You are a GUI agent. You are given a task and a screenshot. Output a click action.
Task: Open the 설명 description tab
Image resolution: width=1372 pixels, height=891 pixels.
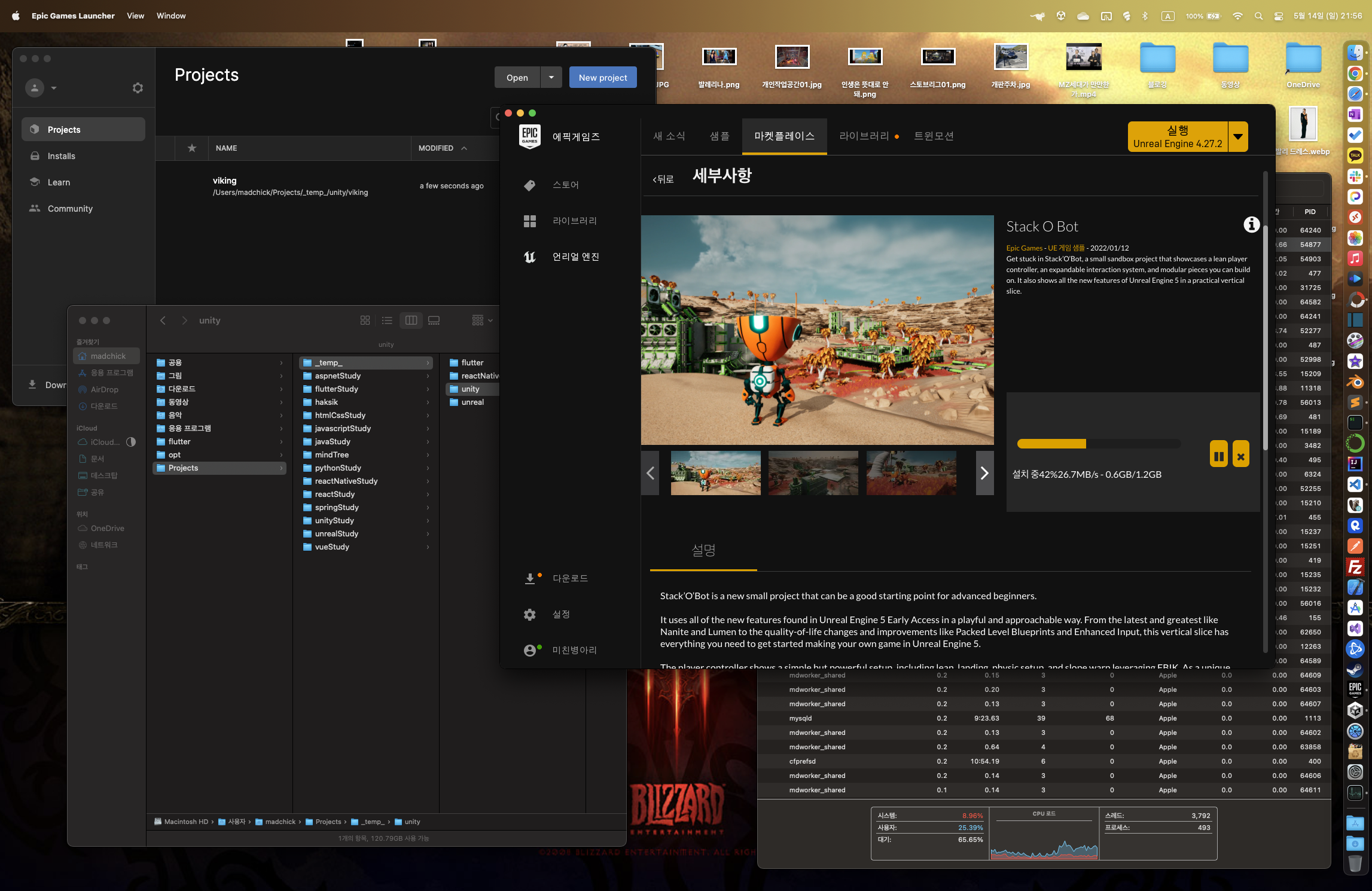tap(703, 550)
